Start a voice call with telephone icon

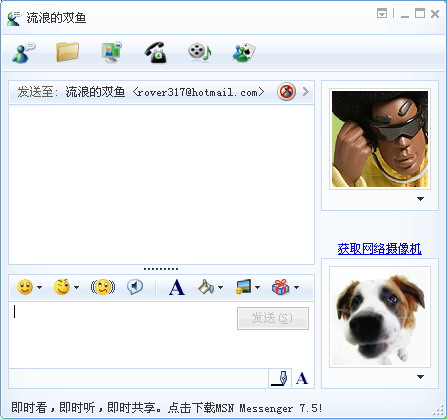coord(156,52)
